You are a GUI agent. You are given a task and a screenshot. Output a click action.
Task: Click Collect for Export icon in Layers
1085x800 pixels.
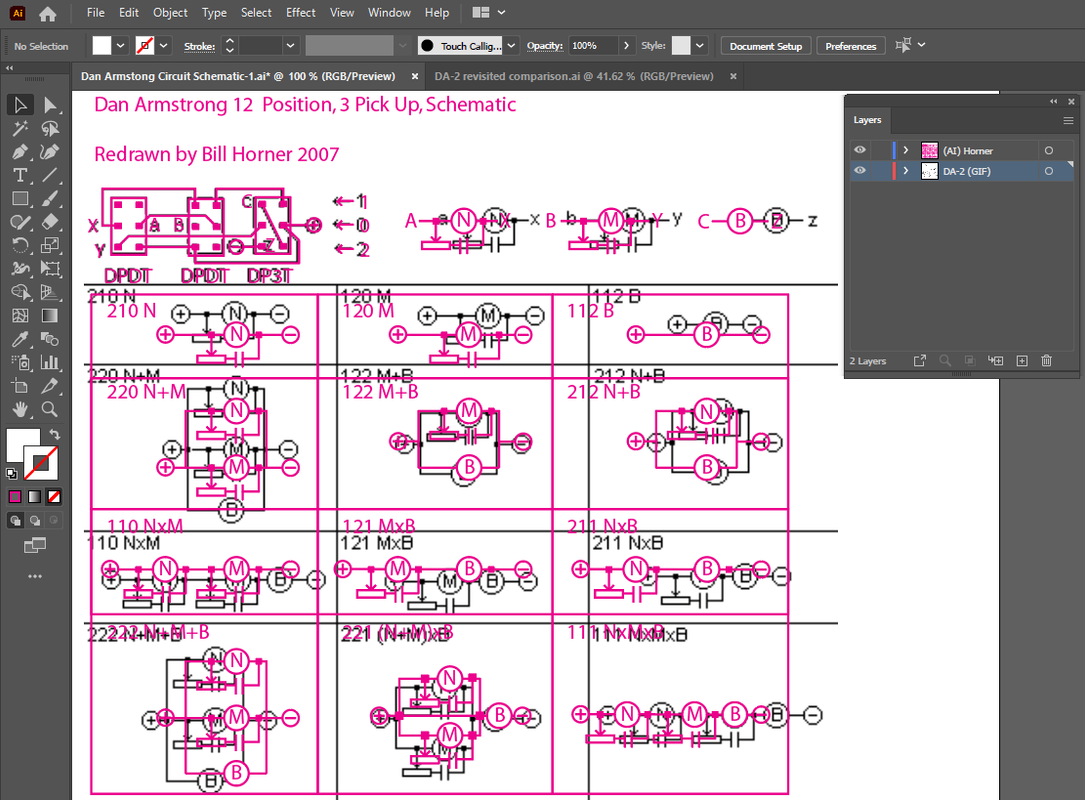point(920,361)
